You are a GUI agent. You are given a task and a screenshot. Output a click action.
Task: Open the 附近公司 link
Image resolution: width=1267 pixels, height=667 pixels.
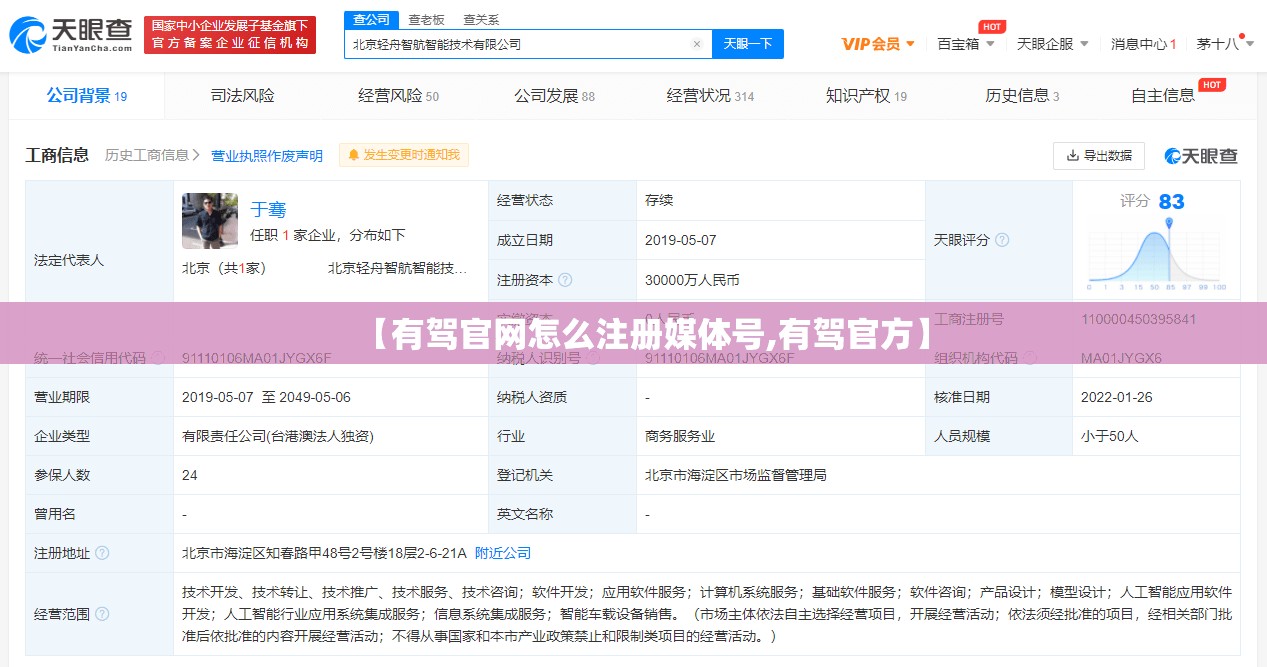point(503,553)
